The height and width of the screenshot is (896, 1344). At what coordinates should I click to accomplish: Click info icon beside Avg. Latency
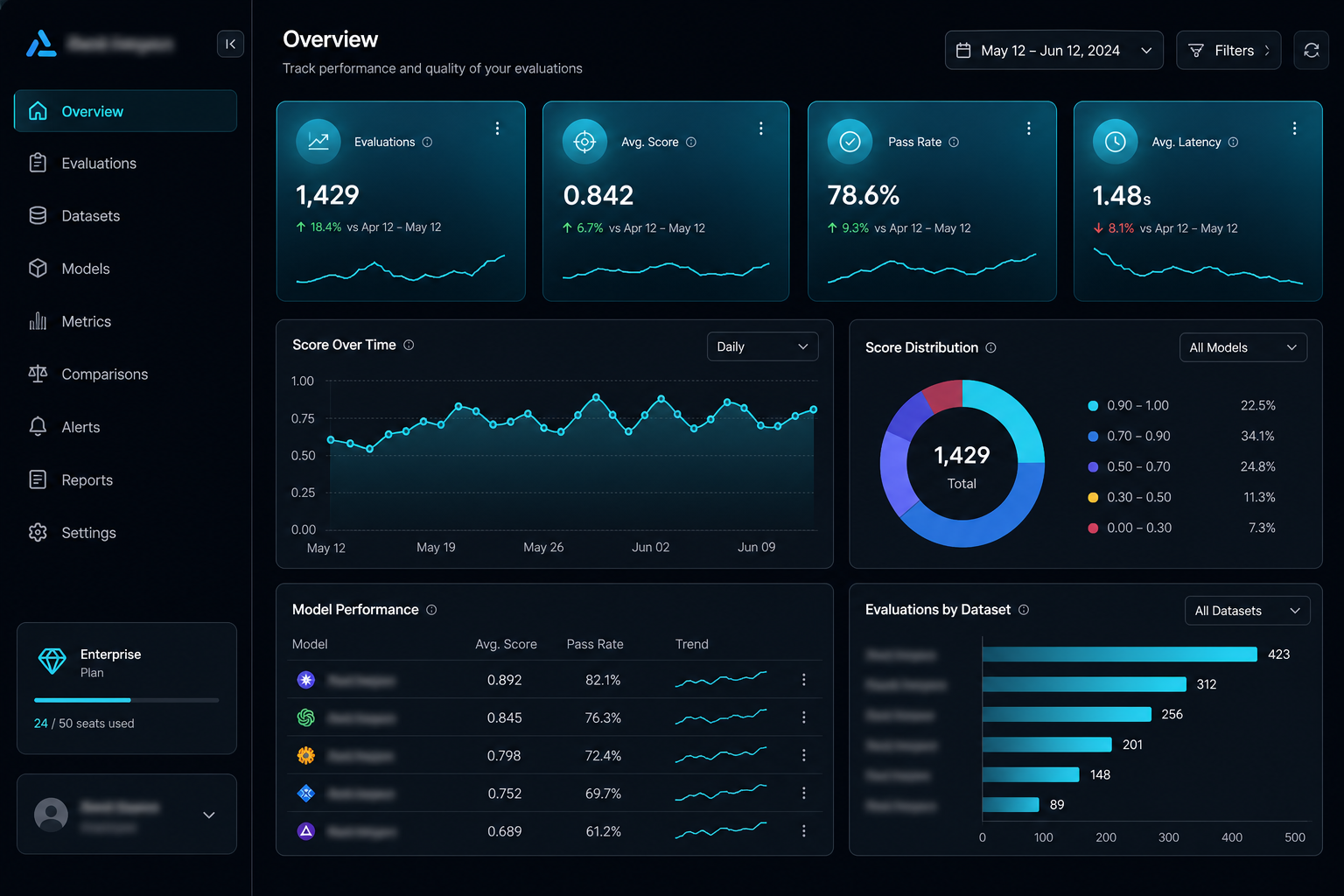(1233, 142)
